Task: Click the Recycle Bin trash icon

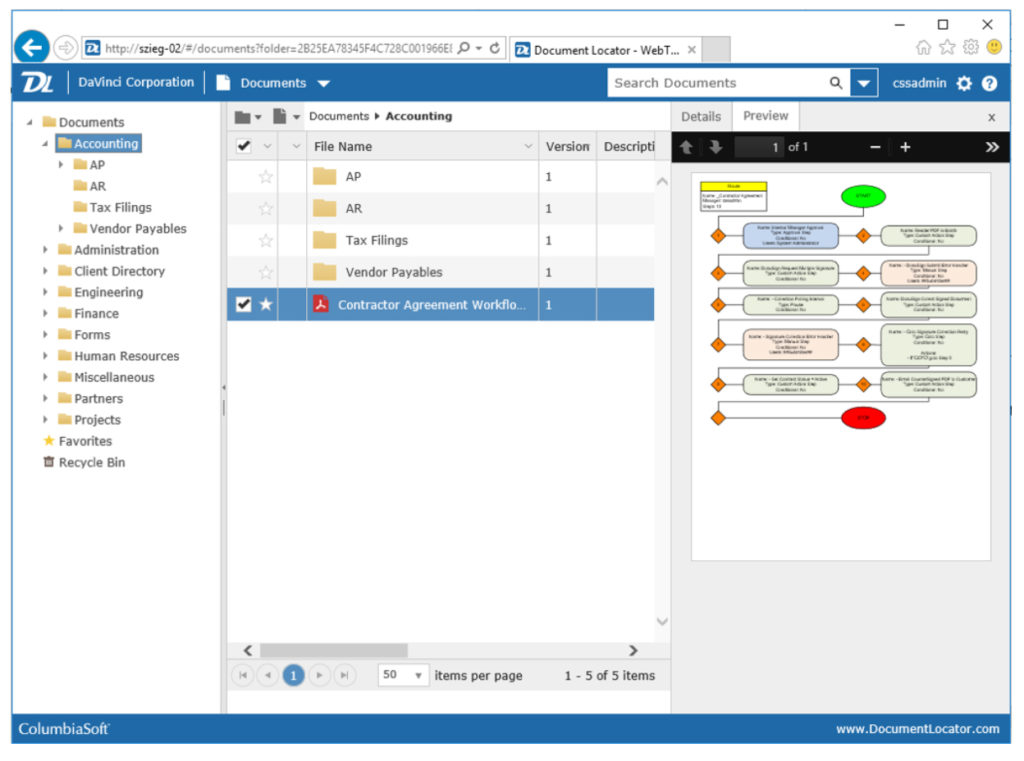Action: (48, 462)
